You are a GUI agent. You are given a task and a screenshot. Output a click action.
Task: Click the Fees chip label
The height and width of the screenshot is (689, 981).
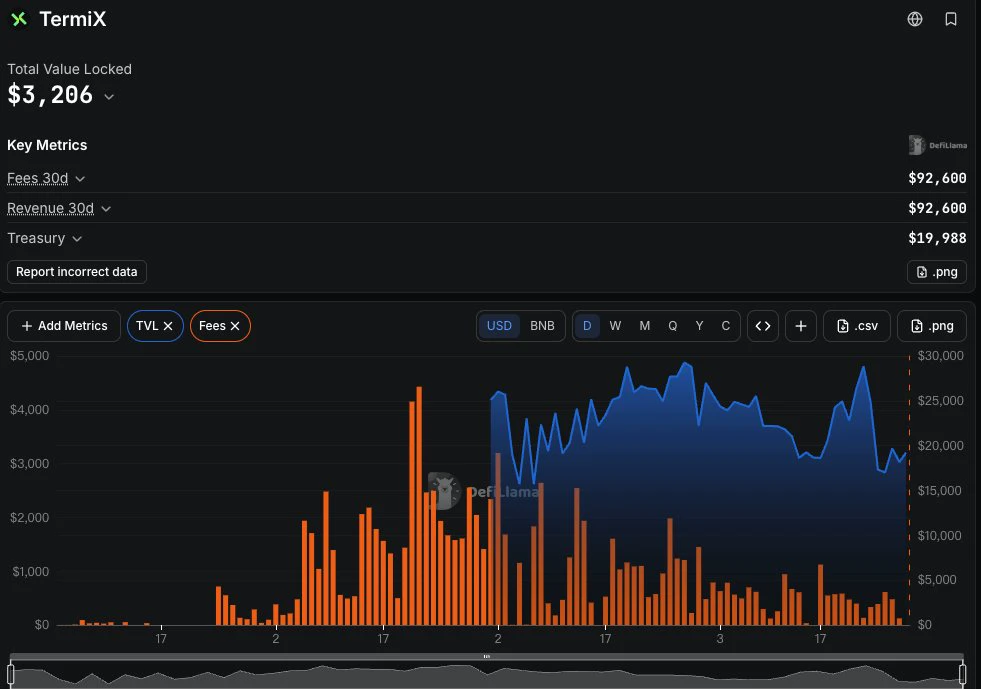212,326
